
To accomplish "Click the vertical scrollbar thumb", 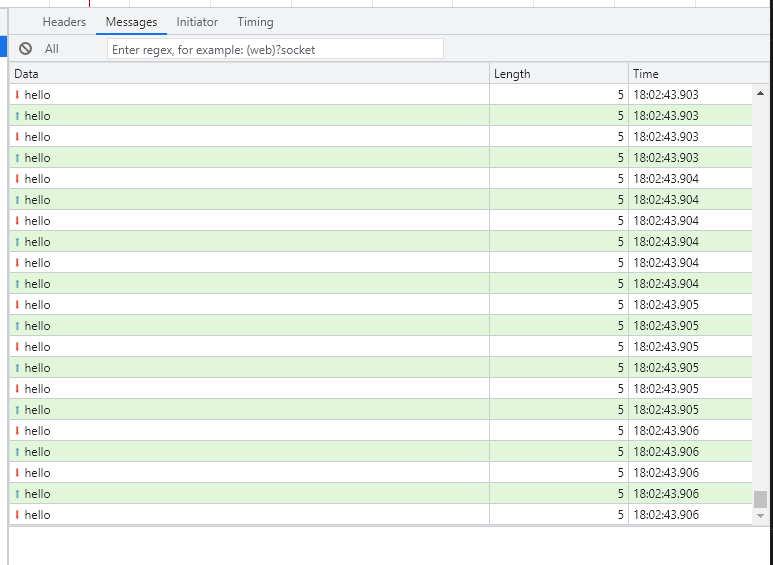I will tap(760, 499).
